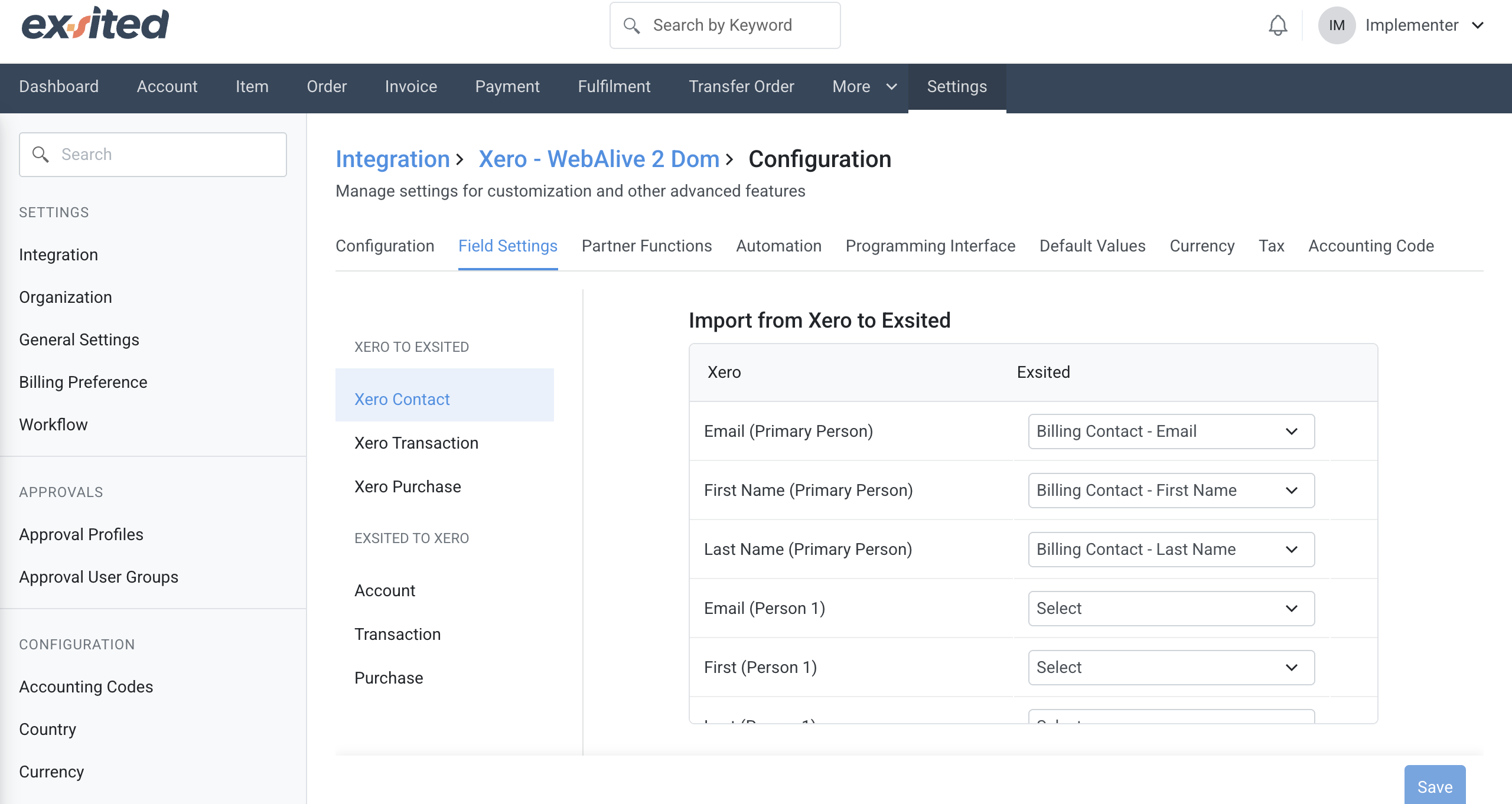
Task: Open the Order menu
Action: [x=327, y=87]
